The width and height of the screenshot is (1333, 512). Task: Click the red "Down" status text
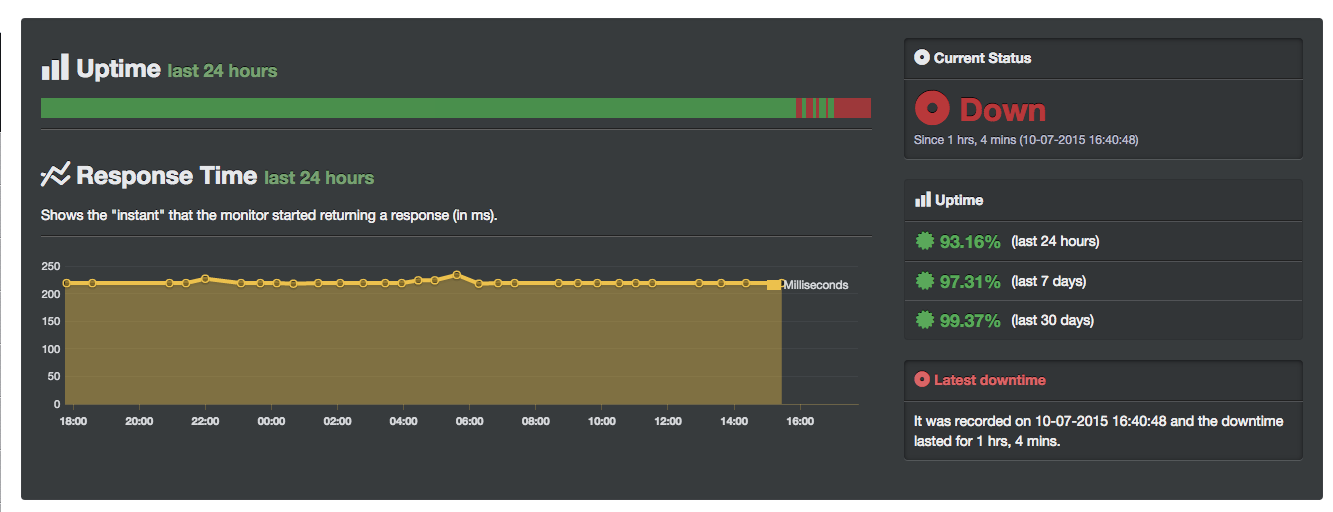[1002, 110]
